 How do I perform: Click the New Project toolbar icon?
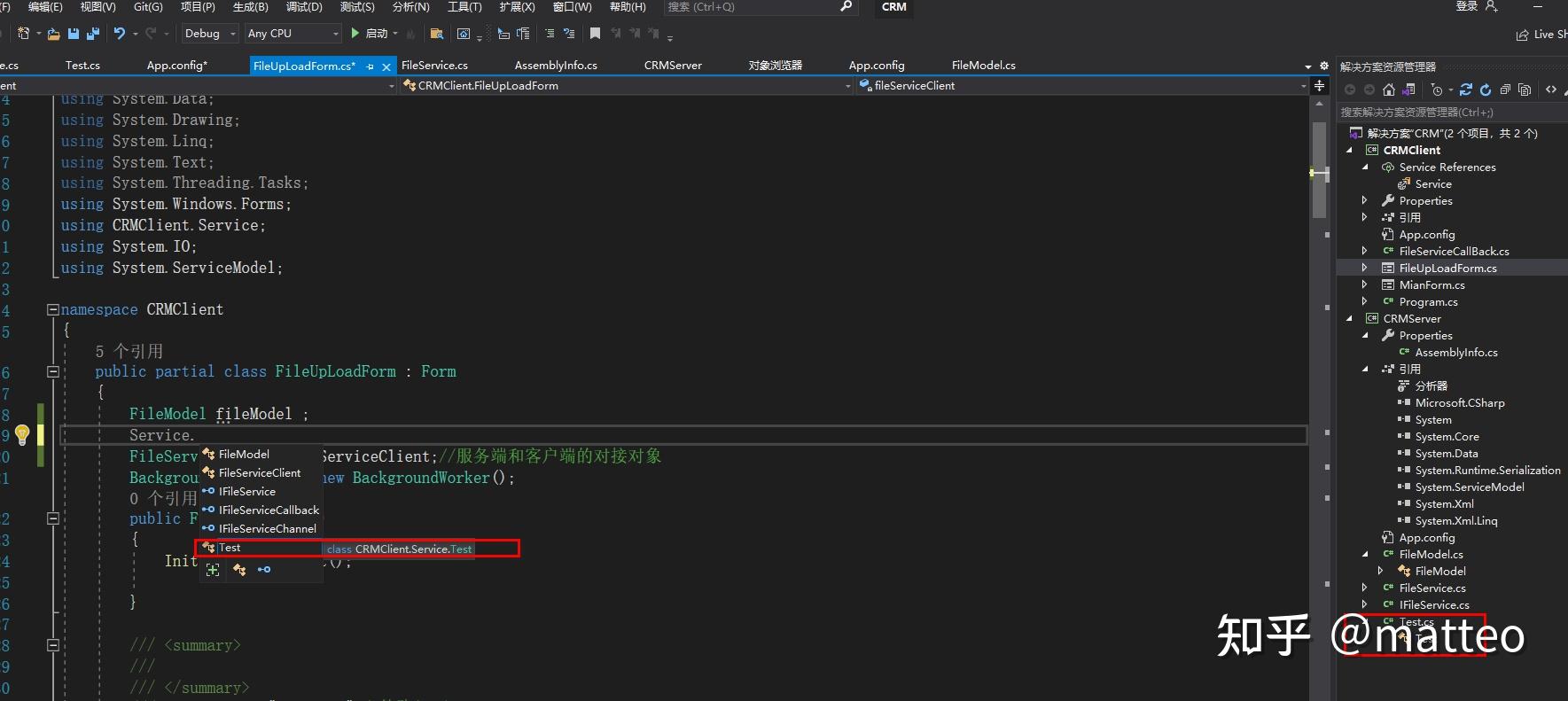coord(23,33)
